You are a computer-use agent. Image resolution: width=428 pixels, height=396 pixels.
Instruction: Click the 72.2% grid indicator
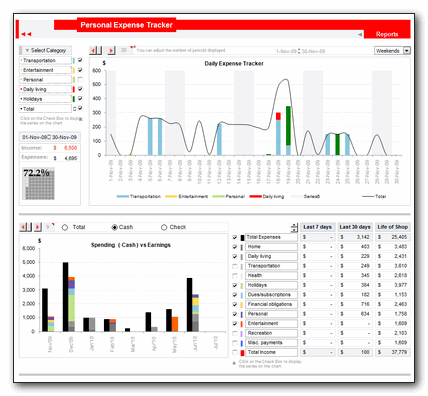click(38, 184)
